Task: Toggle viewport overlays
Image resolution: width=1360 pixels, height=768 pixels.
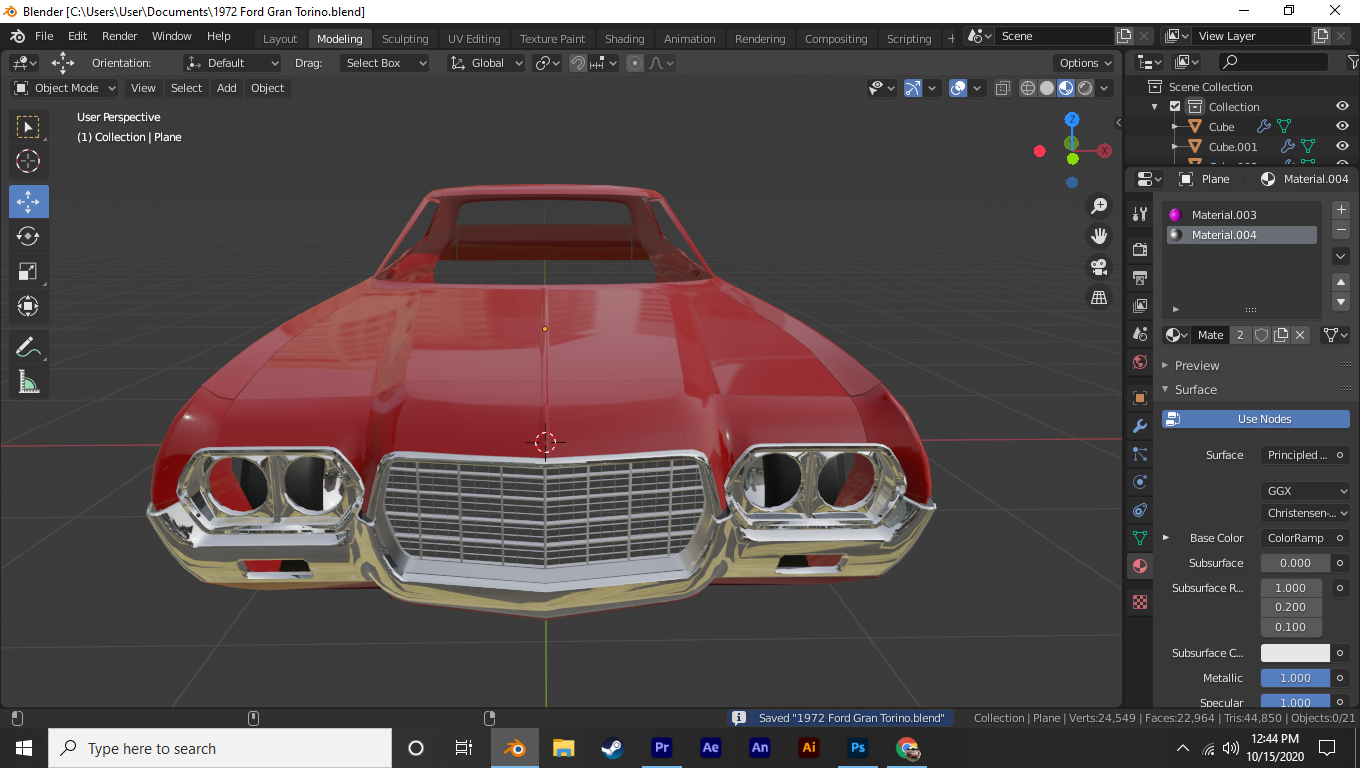Action: [958, 88]
